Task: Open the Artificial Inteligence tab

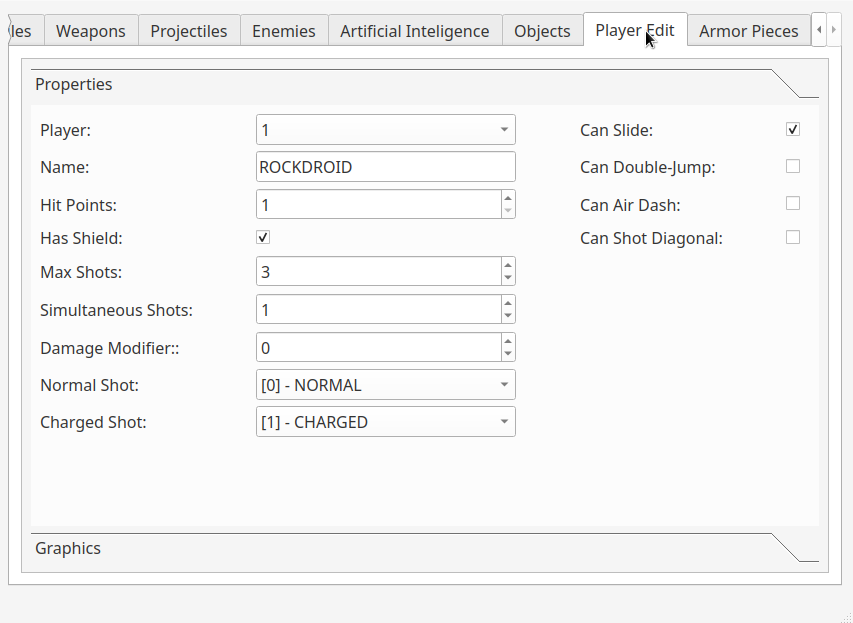Action: coord(414,31)
